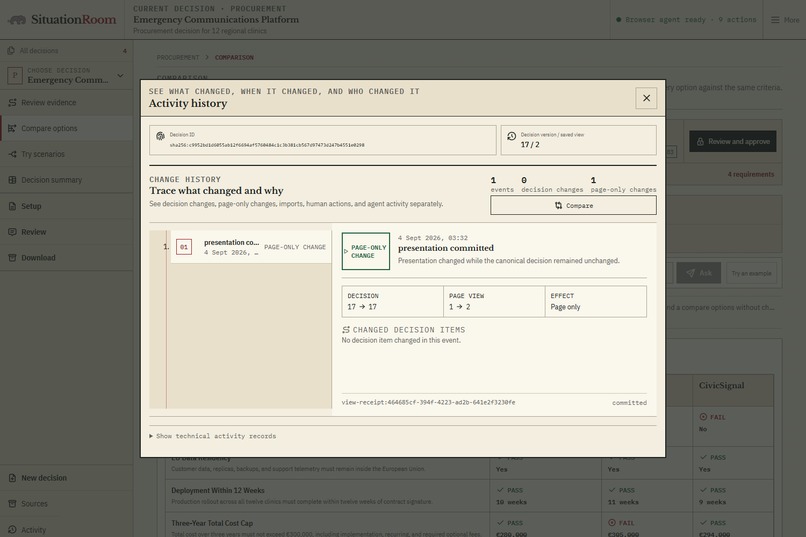Click the Try an example button
Image resolution: width=806 pixels, height=537 pixels.
click(751, 273)
